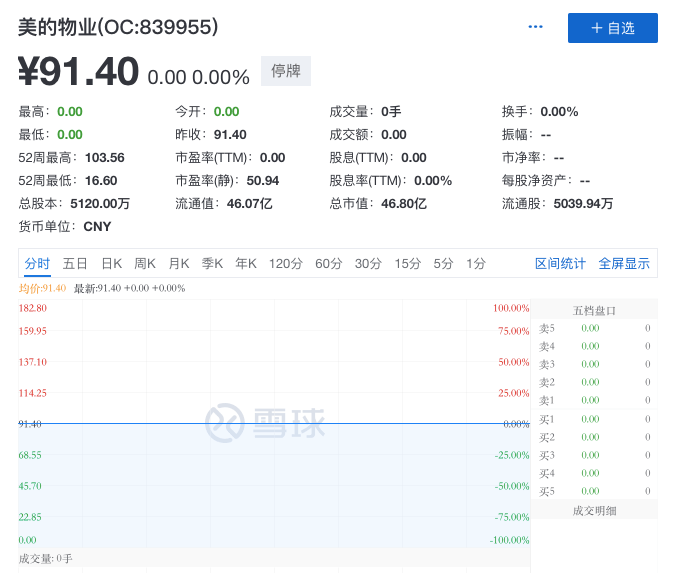Click the 买4 order book row
This screenshot has height=573, width=680.
594,473
